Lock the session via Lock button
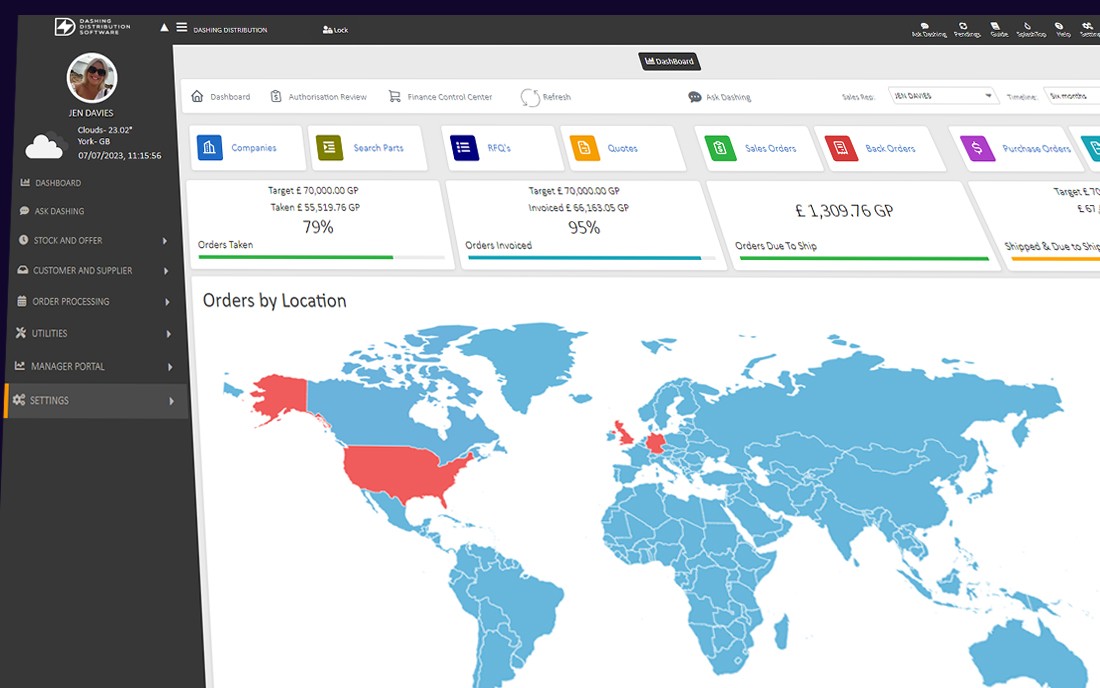Image resolution: width=1100 pixels, height=688 pixels. coord(335,29)
